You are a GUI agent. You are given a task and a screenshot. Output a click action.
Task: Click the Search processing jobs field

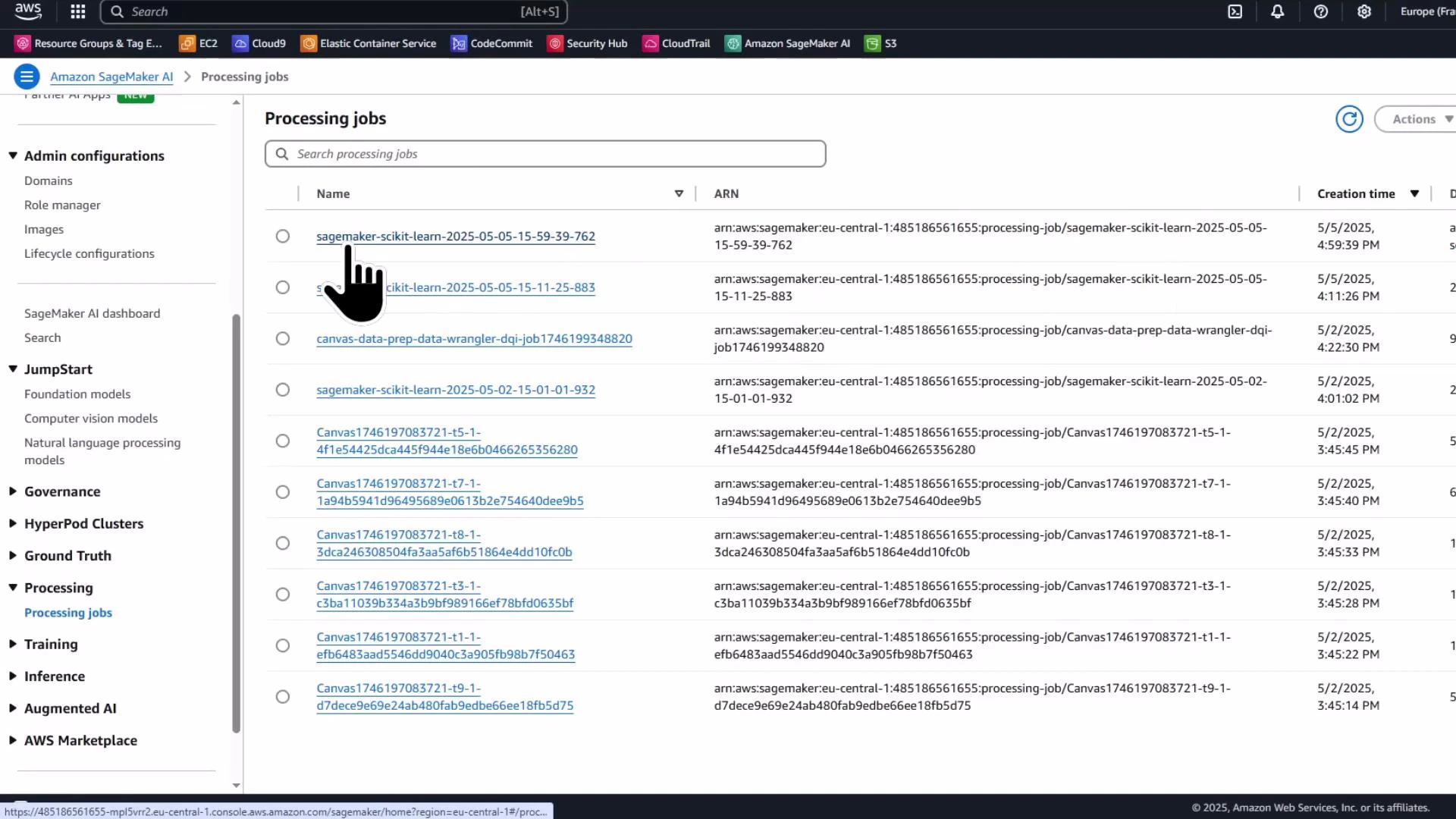point(545,153)
